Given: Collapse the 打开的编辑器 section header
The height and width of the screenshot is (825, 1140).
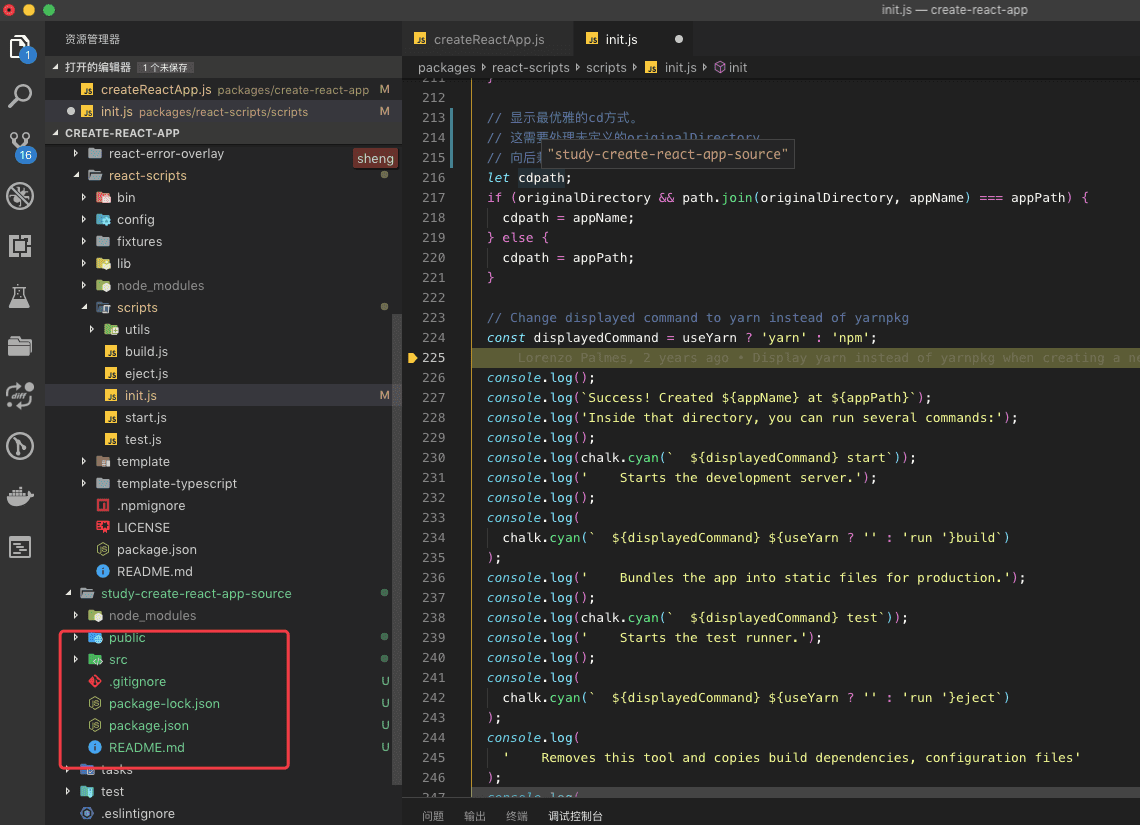Looking at the screenshot, I should point(97,67).
